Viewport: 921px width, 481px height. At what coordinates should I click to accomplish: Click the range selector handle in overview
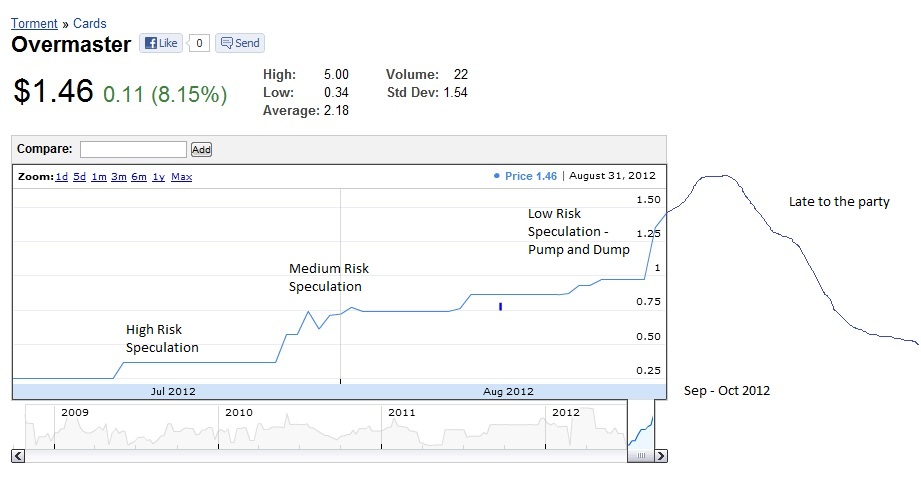[641, 456]
